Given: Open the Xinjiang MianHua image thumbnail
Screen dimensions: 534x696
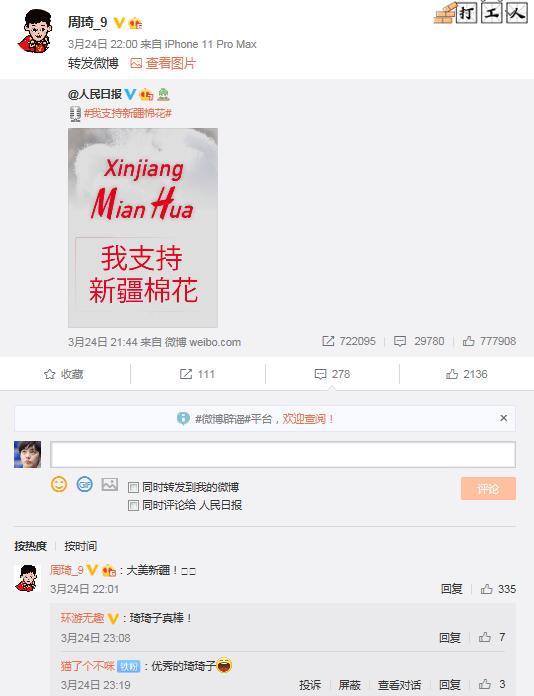Looking at the screenshot, I should tap(143, 228).
